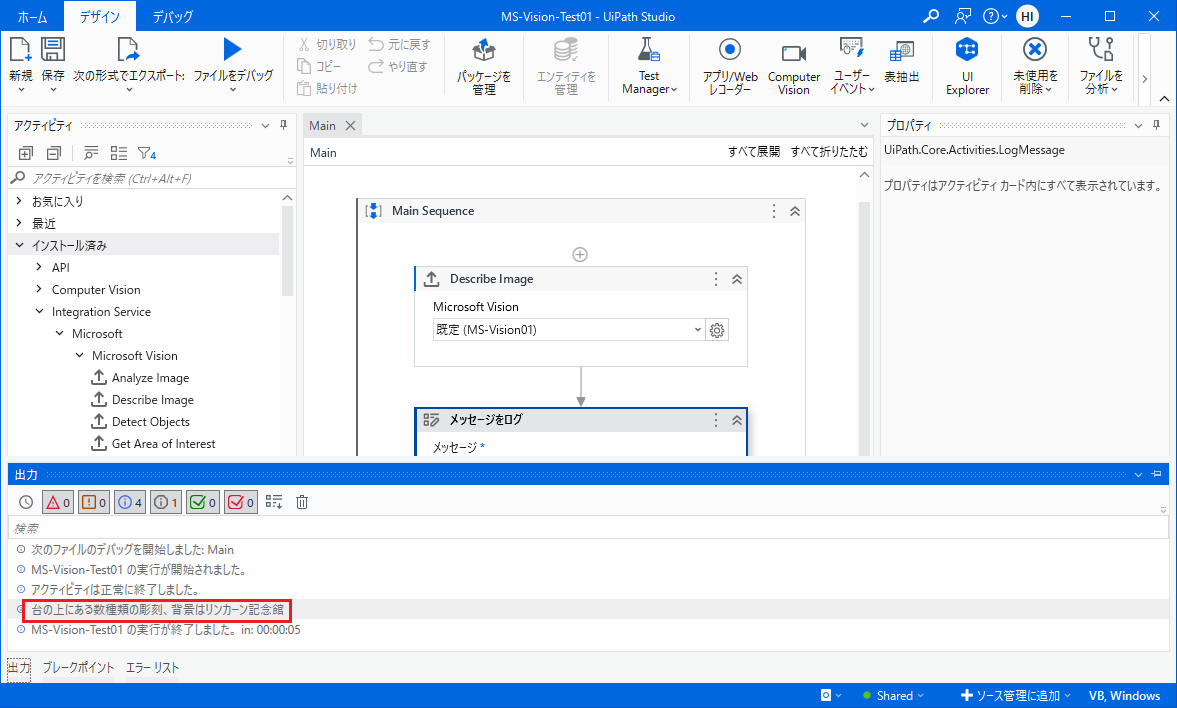
Task: Click the HI user avatar
Action: (x=1027, y=16)
